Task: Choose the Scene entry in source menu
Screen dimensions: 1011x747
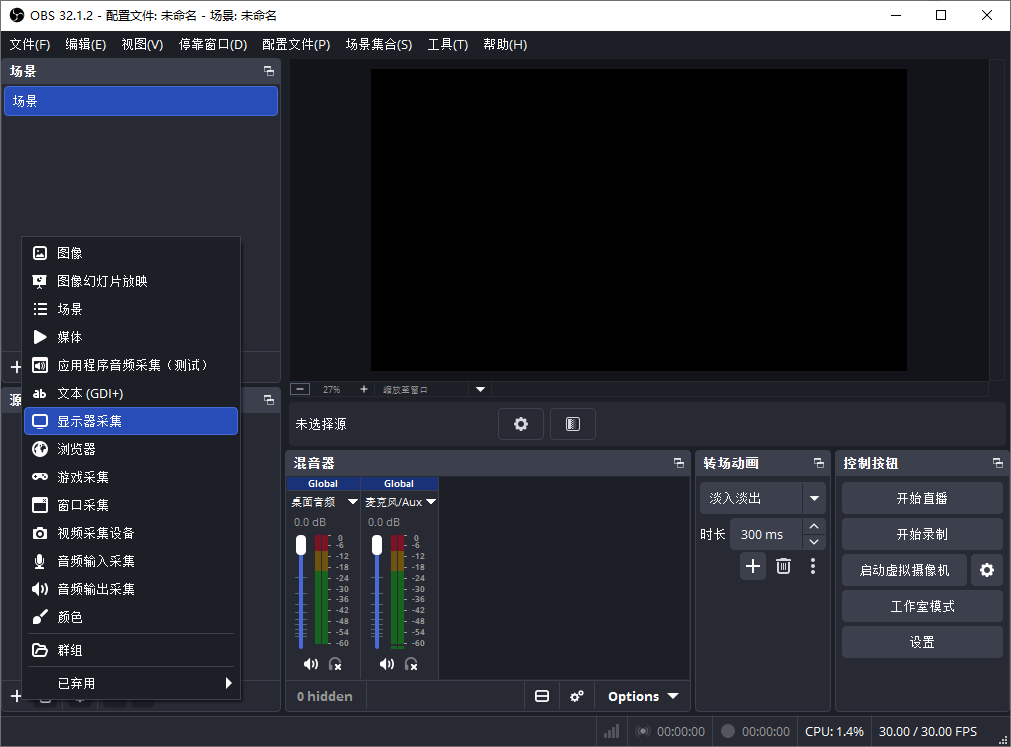Action: 131,309
